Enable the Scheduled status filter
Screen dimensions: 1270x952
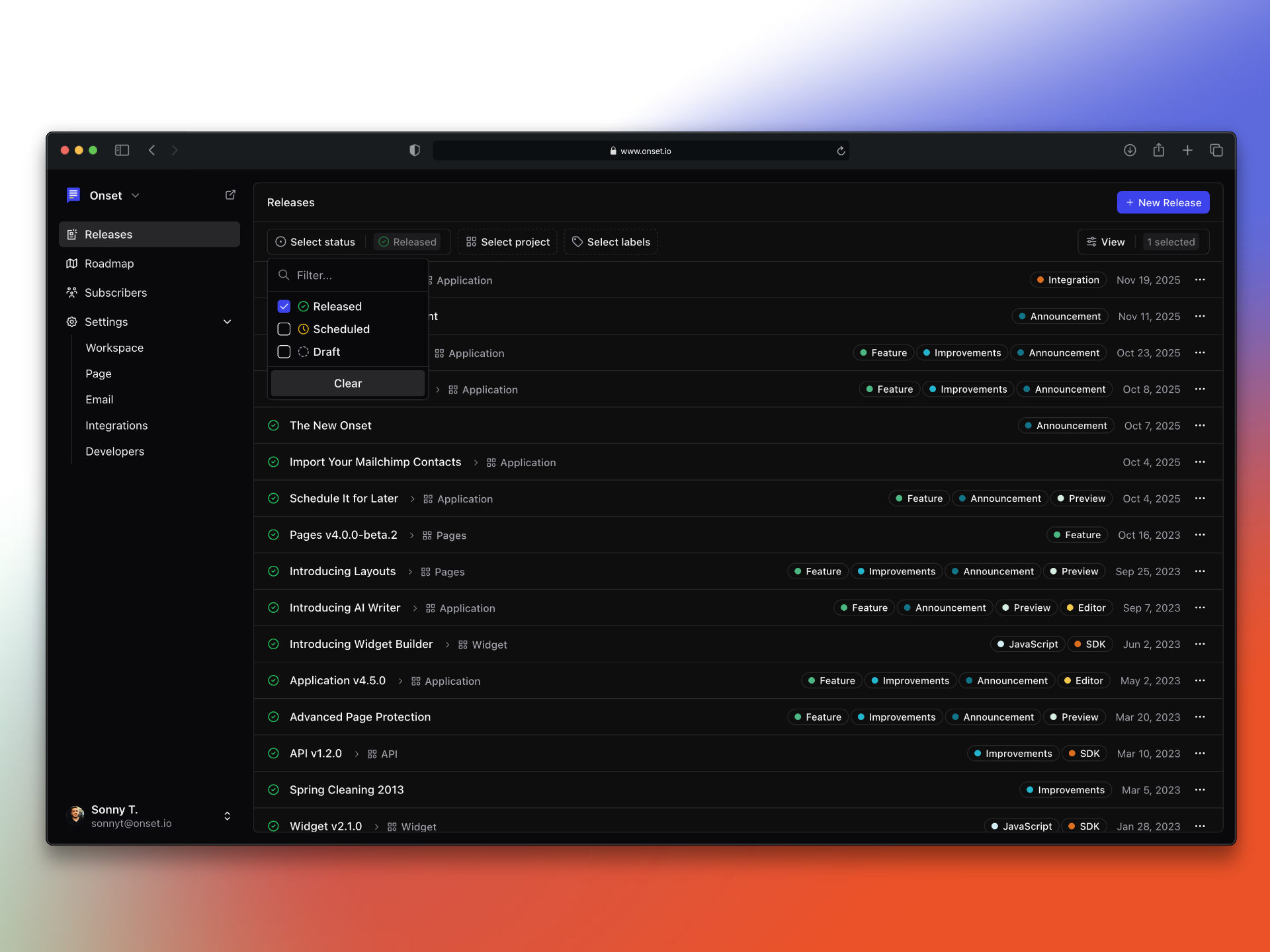point(284,329)
